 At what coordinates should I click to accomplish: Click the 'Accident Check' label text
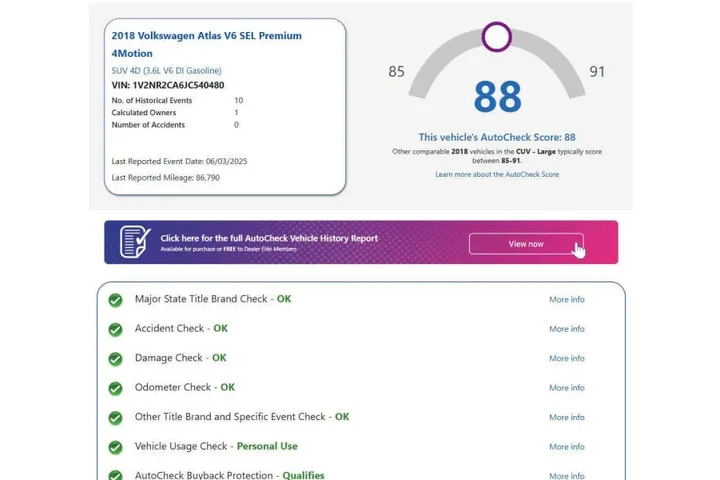click(169, 328)
